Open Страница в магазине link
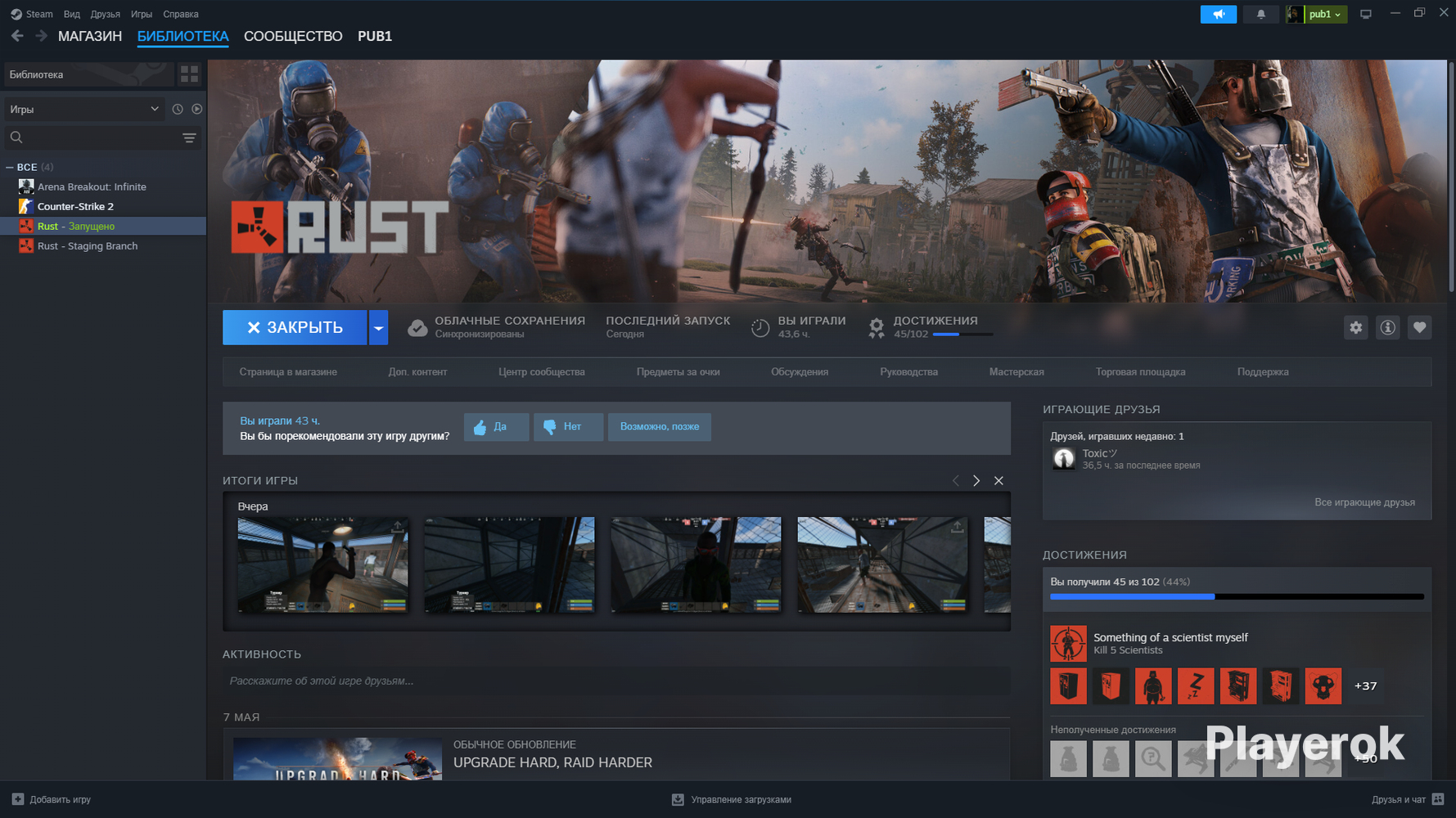 (x=288, y=372)
